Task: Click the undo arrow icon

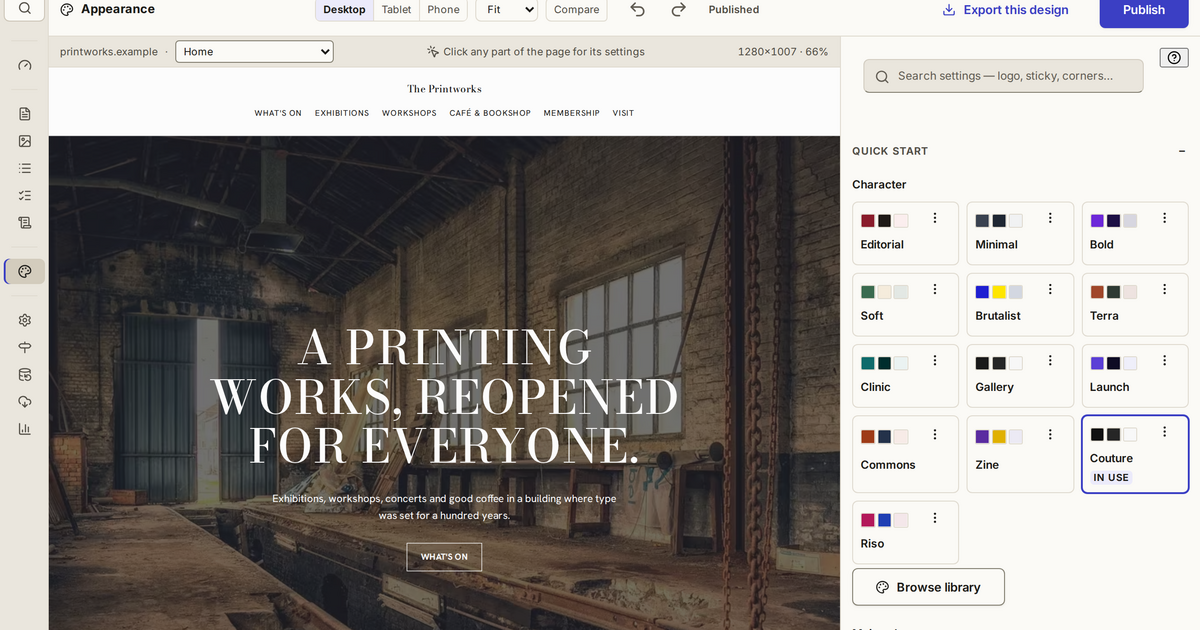Action: (638, 9)
